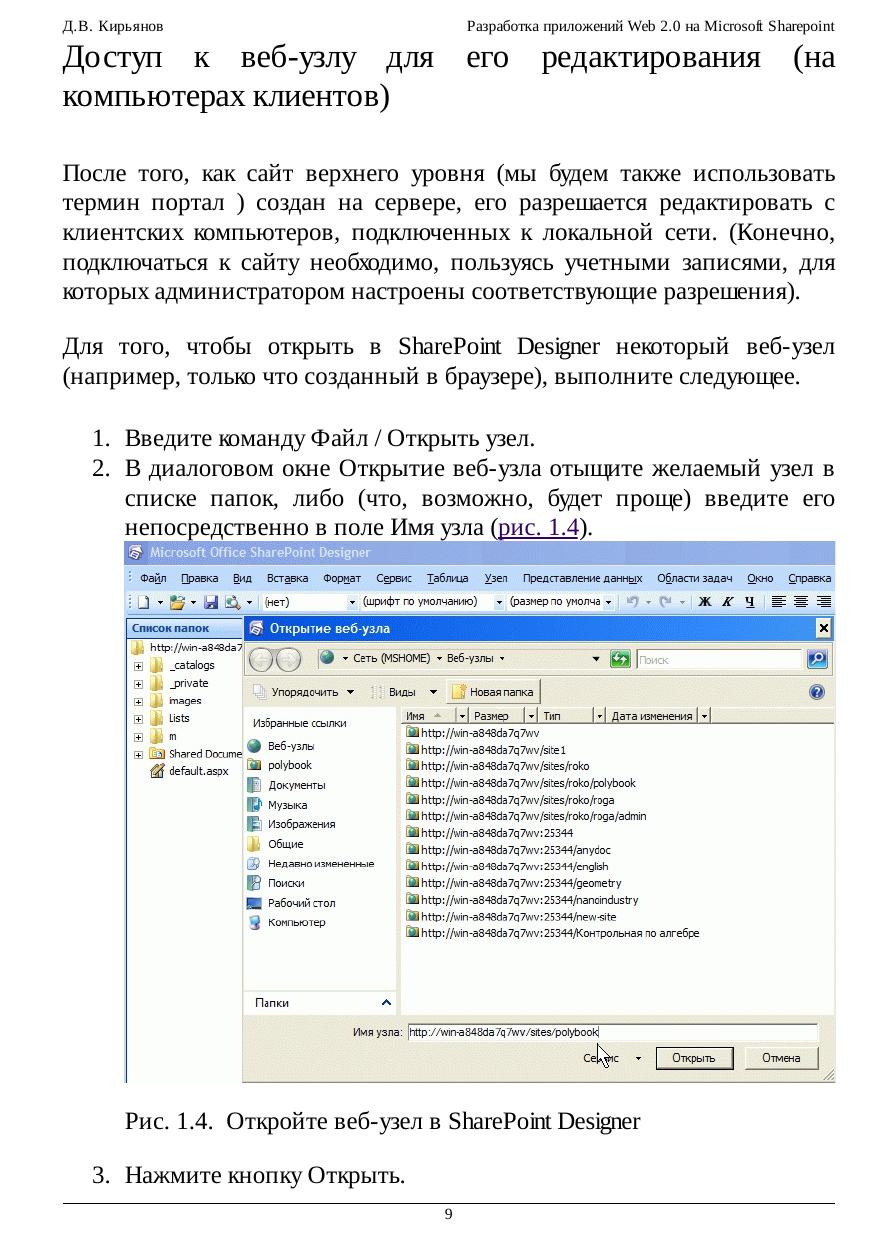Click the рис. 1.4 hyperlink

pos(539,526)
